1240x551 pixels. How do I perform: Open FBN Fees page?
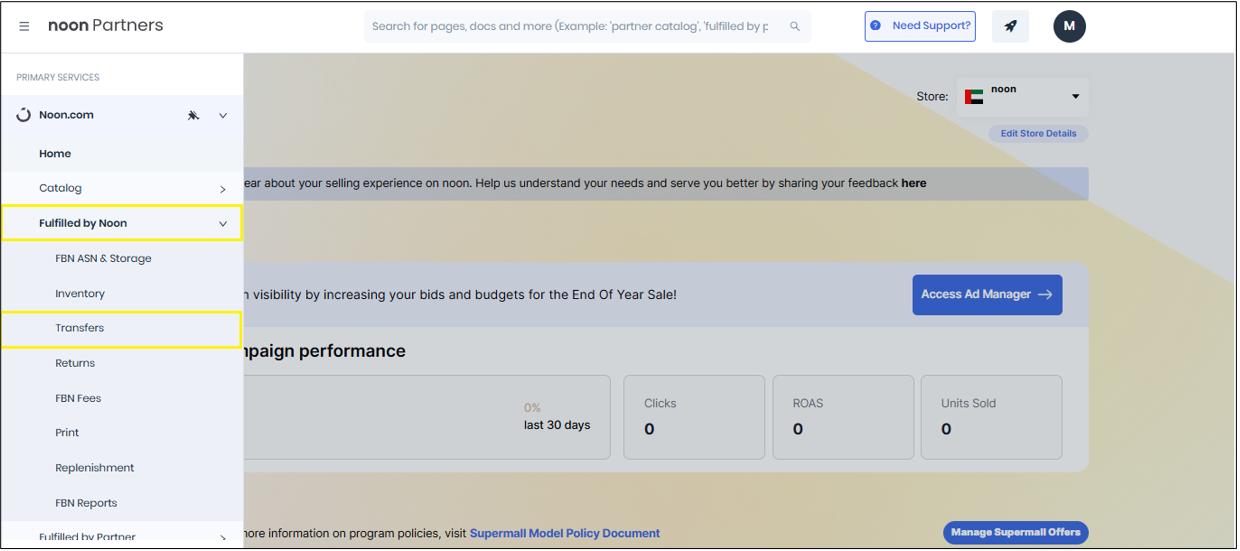(x=78, y=398)
